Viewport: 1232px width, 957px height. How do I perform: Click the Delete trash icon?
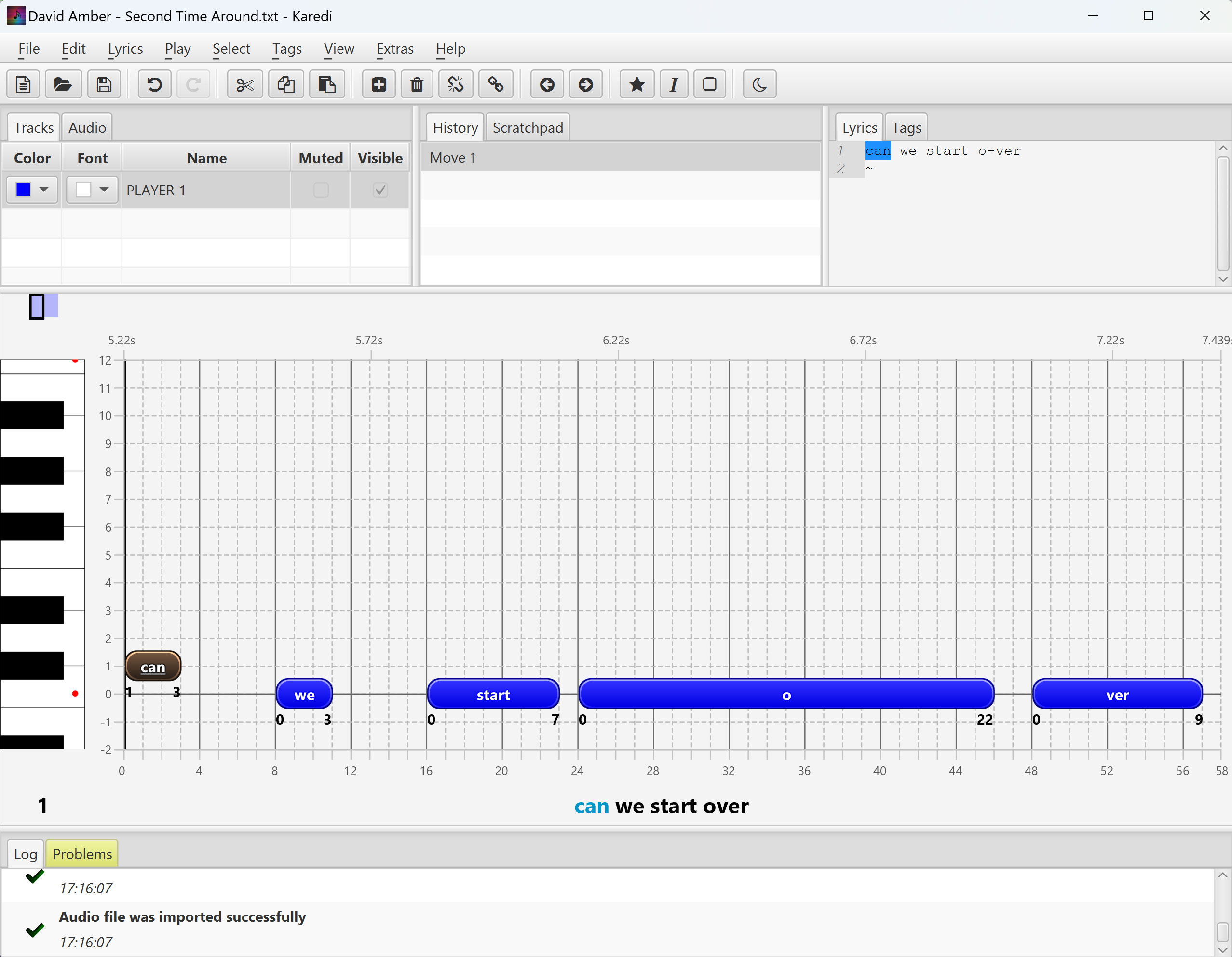click(417, 84)
